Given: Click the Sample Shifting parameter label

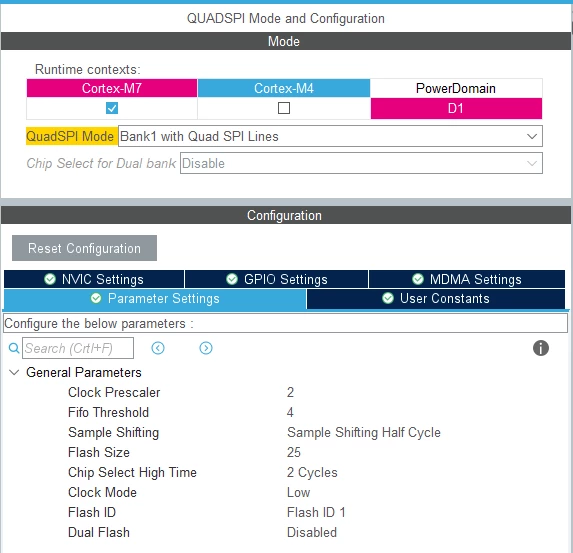Looking at the screenshot, I should coord(114,432).
